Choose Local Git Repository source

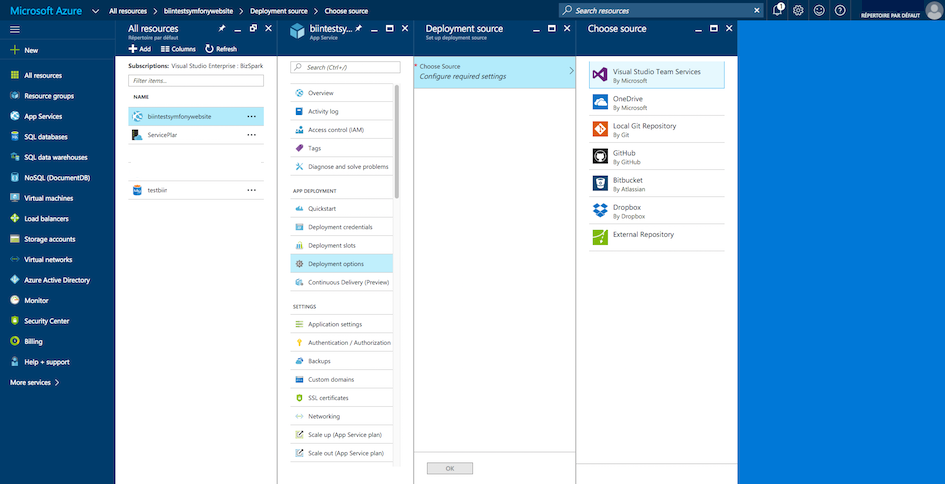click(x=657, y=129)
